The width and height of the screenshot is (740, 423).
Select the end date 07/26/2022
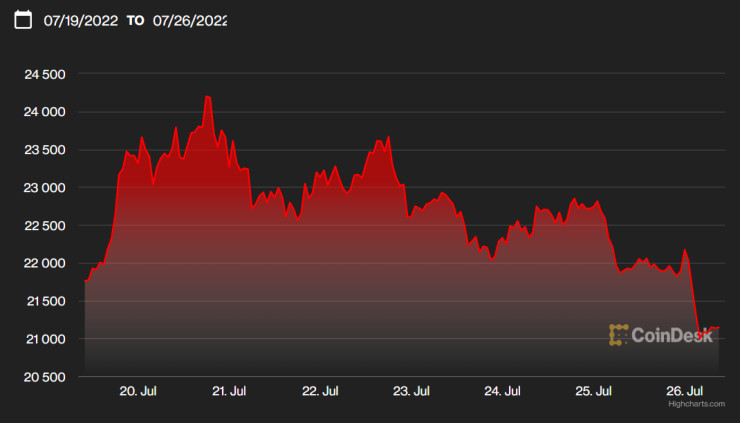pos(190,20)
